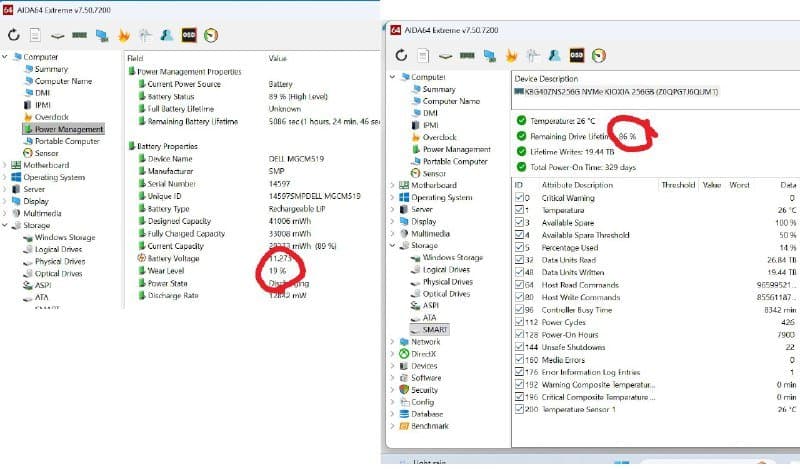Toggle Data Units Read checkbox
This screenshot has width=800, height=469.
coord(519,260)
